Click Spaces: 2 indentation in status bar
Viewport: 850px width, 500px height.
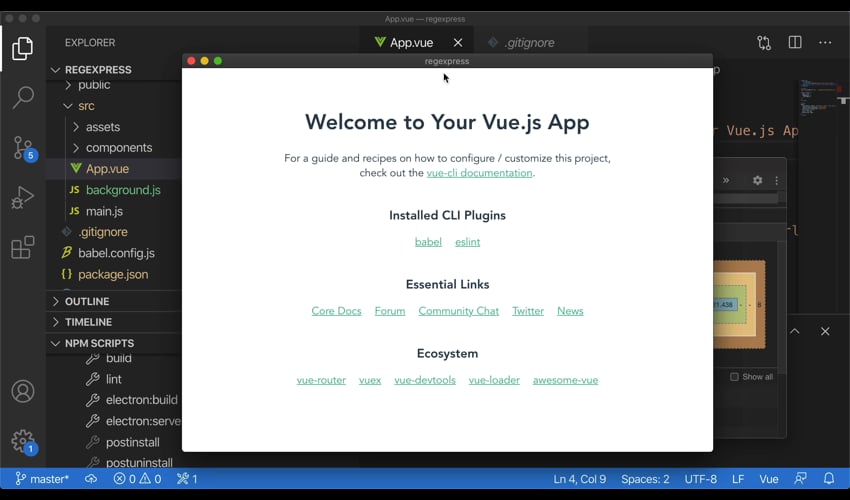point(645,479)
